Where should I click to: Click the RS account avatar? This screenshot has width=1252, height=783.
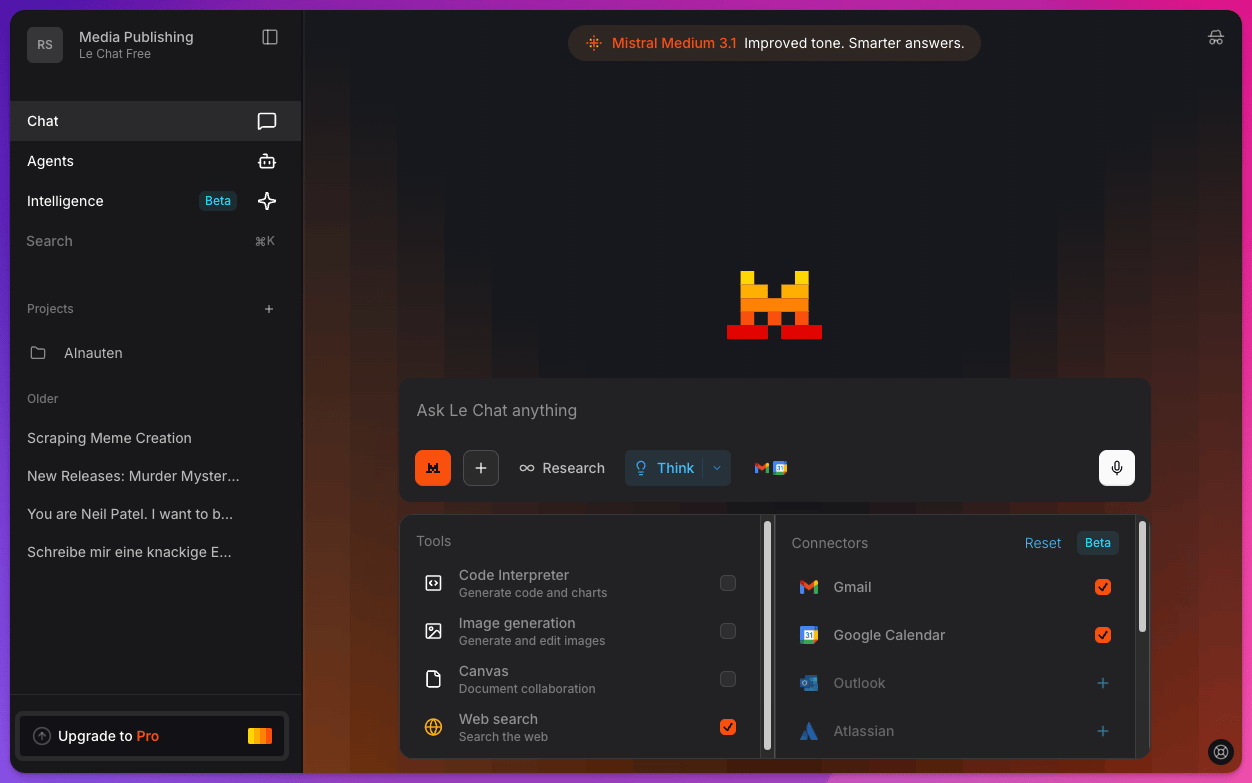coord(45,45)
